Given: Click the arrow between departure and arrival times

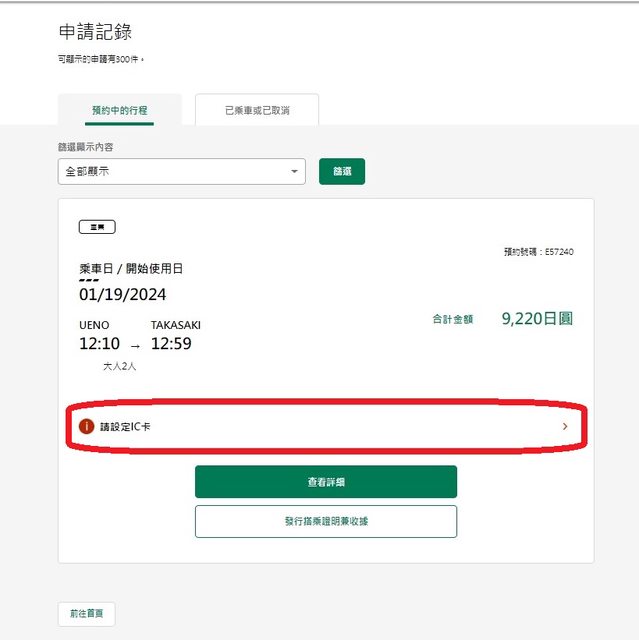Looking at the screenshot, I should tap(135, 346).
